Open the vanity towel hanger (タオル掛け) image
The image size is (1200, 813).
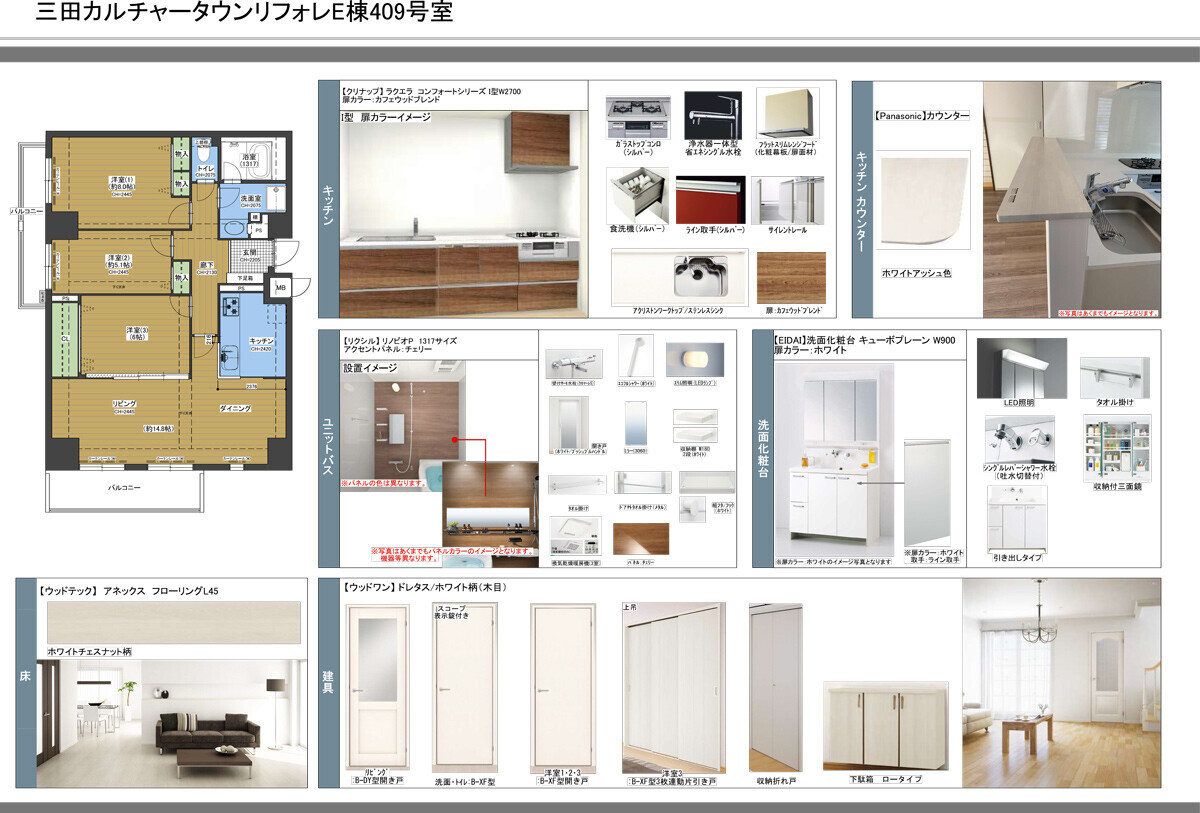coord(1115,377)
